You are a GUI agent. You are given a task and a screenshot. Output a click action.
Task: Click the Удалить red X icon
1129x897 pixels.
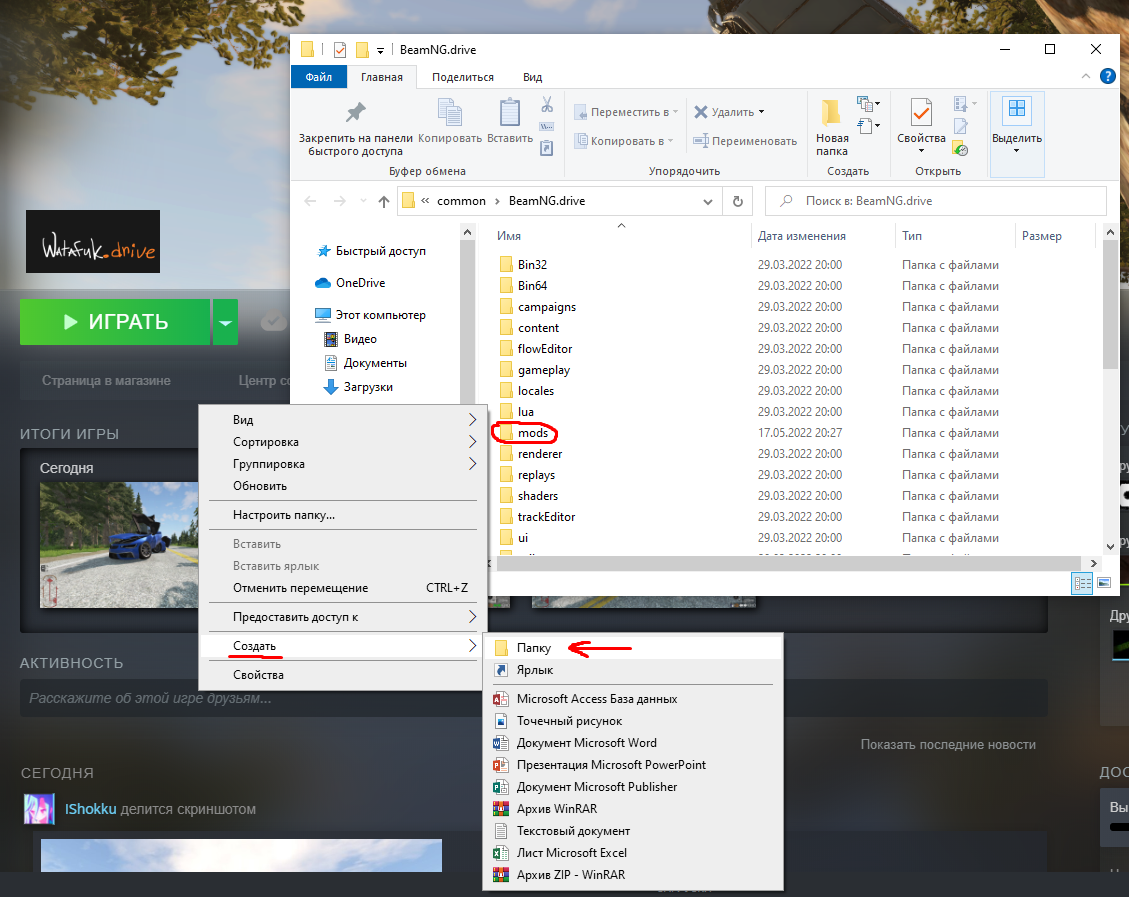pyautogui.click(x=701, y=112)
